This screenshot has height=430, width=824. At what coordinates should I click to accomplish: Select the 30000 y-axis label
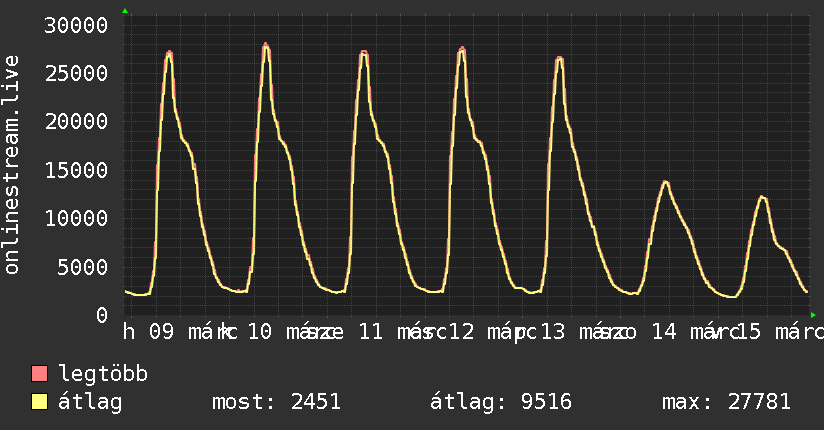coord(76,25)
